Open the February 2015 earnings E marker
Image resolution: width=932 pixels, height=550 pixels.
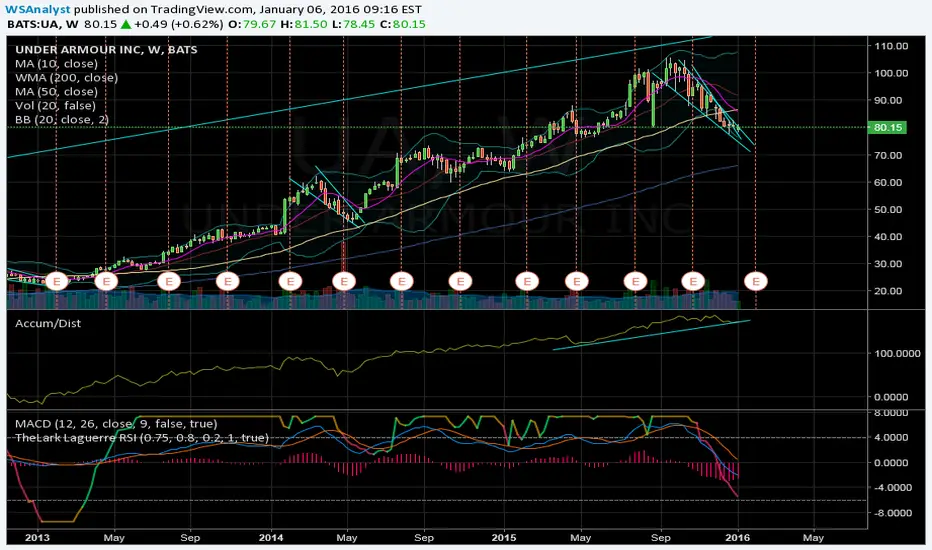[527, 281]
